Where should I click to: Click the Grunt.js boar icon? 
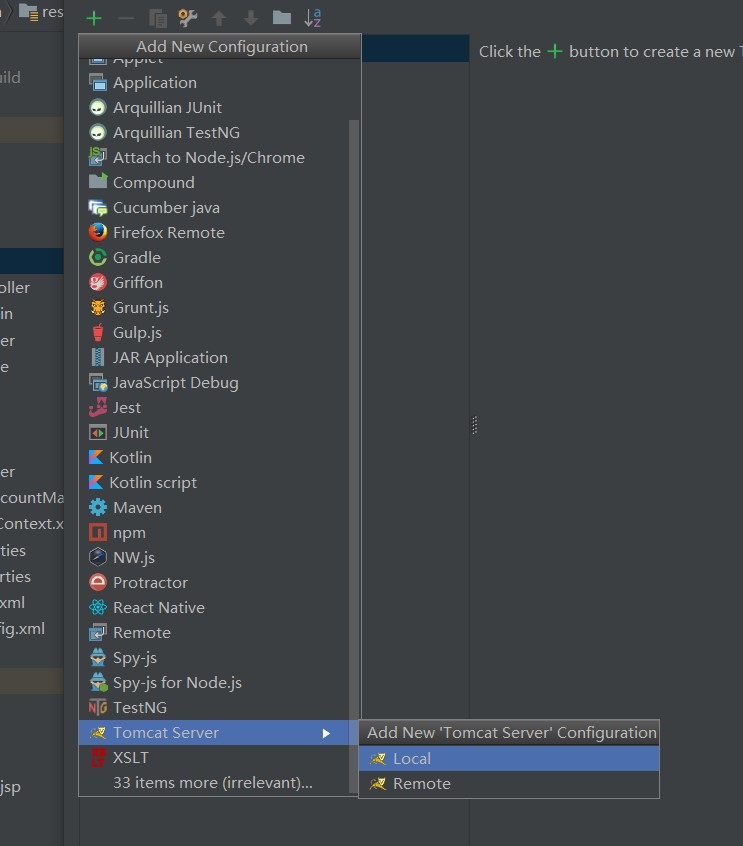(x=98, y=307)
